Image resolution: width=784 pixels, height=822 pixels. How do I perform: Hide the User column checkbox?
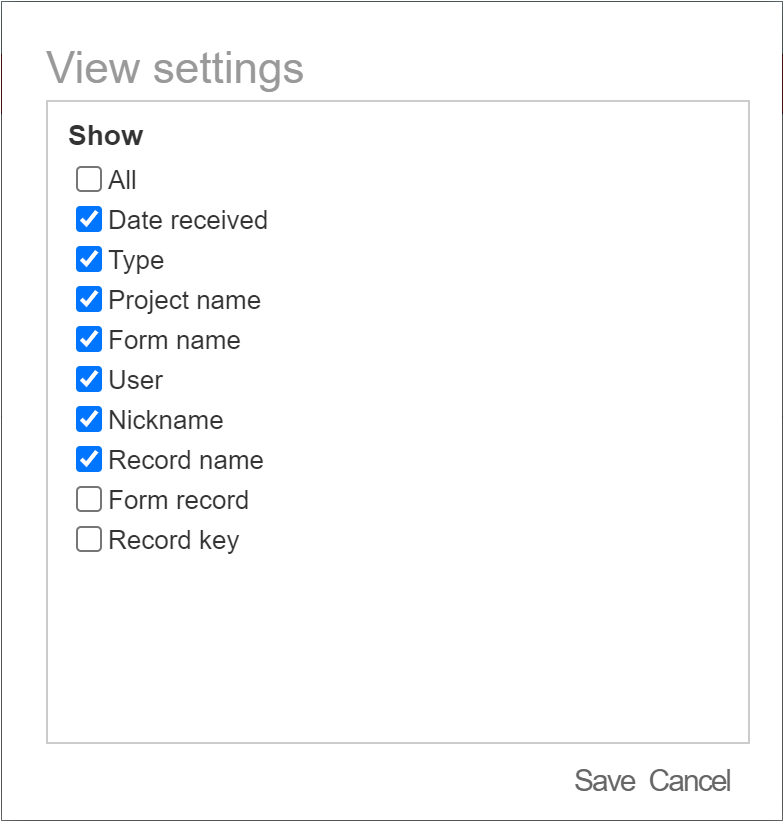[89, 380]
